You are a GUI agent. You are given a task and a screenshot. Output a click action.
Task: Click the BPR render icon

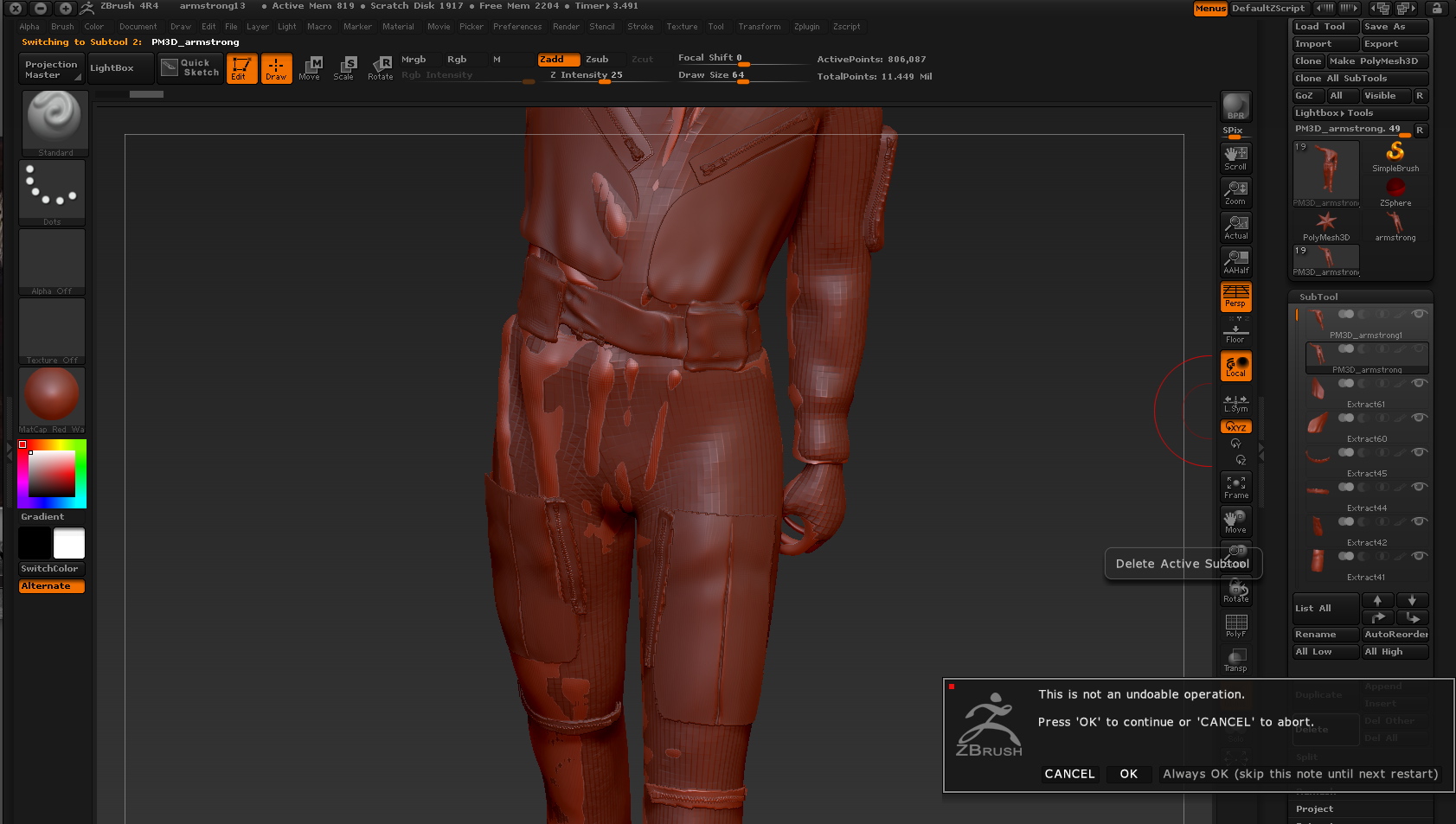tap(1235, 106)
